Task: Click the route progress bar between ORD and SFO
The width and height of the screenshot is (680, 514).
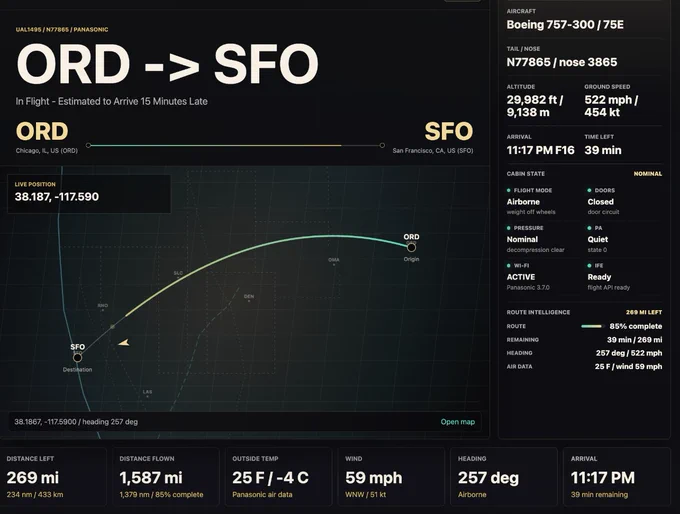Action: pos(235,145)
